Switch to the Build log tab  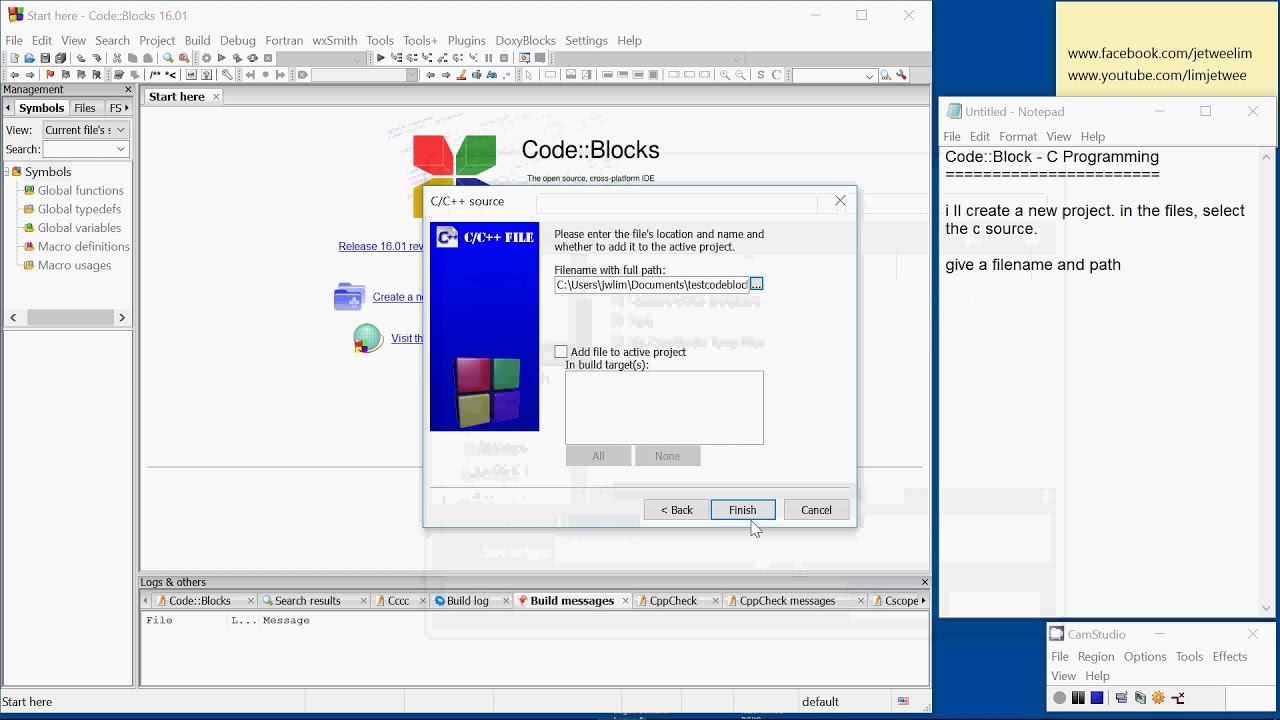pyautogui.click(x=467, y=601)
